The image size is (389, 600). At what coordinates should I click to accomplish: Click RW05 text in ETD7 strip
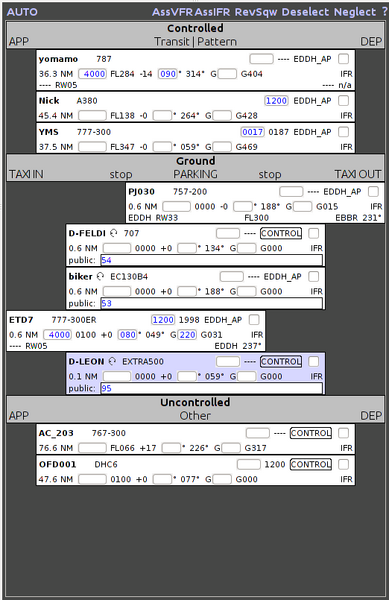pos(36,346)
